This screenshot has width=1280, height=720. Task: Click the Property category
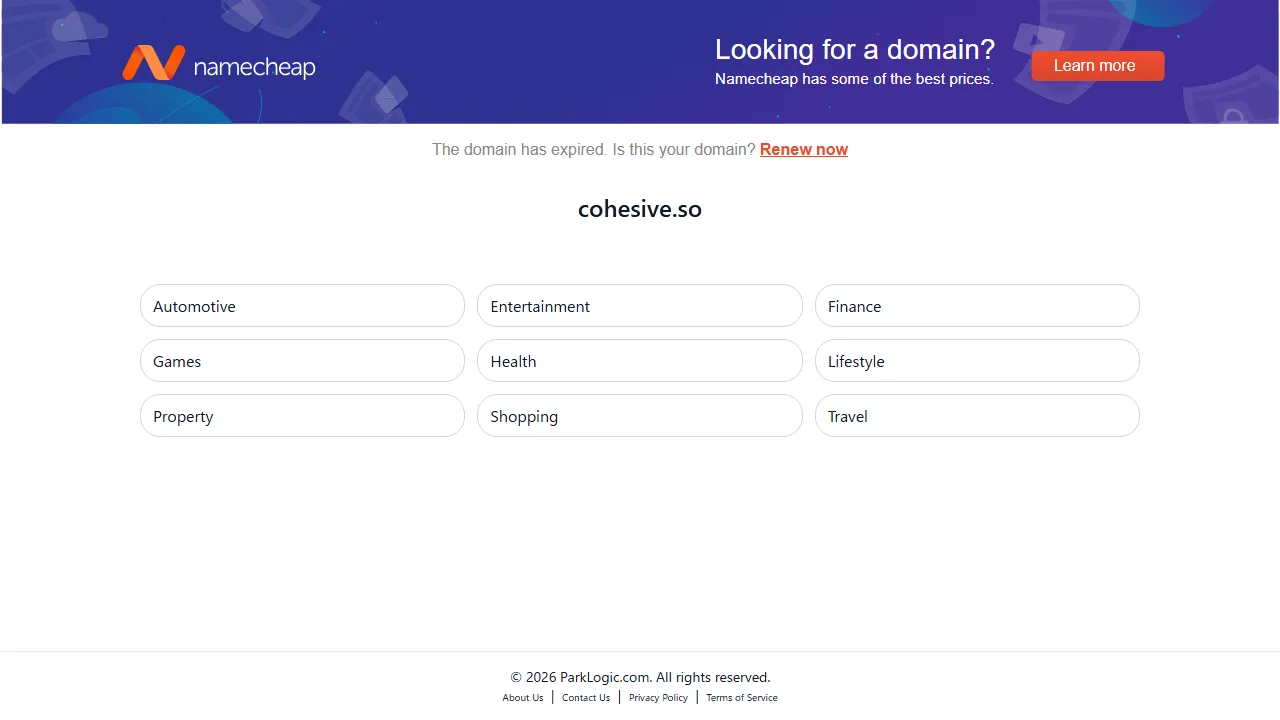point(302,416)
